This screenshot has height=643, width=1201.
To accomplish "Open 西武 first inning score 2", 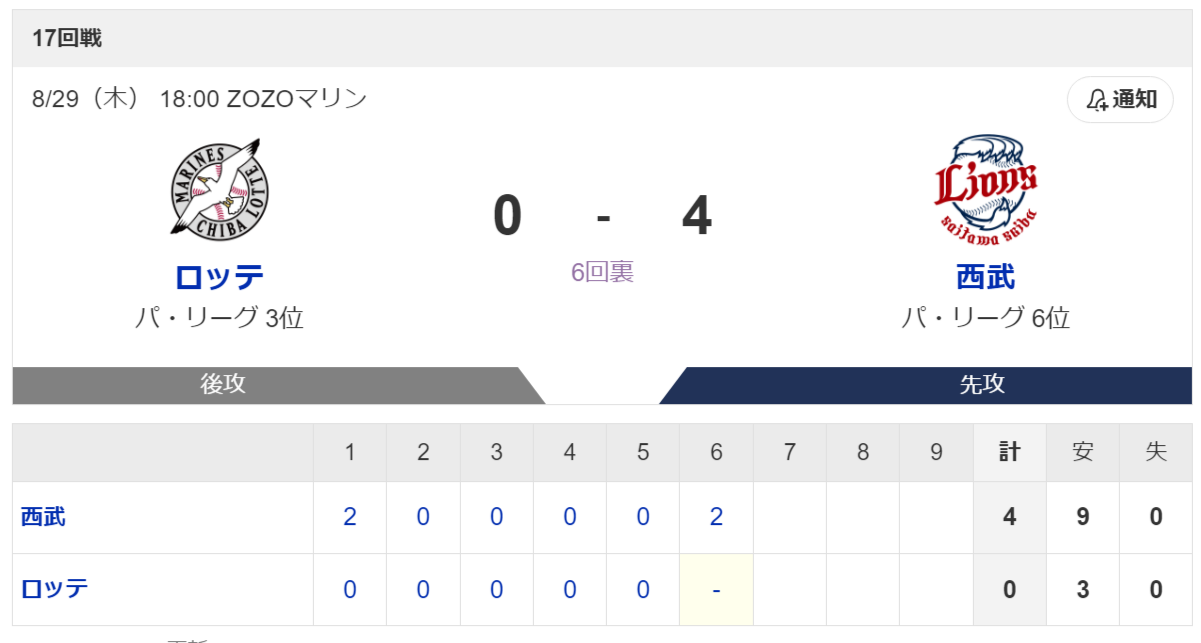I will [x=350, y=517].
